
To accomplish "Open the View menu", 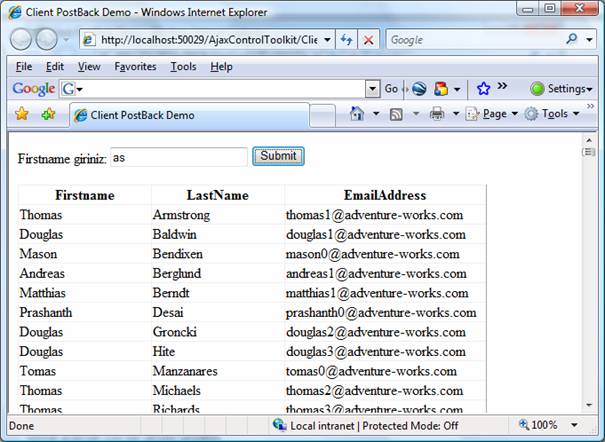I will click(89, 67).
